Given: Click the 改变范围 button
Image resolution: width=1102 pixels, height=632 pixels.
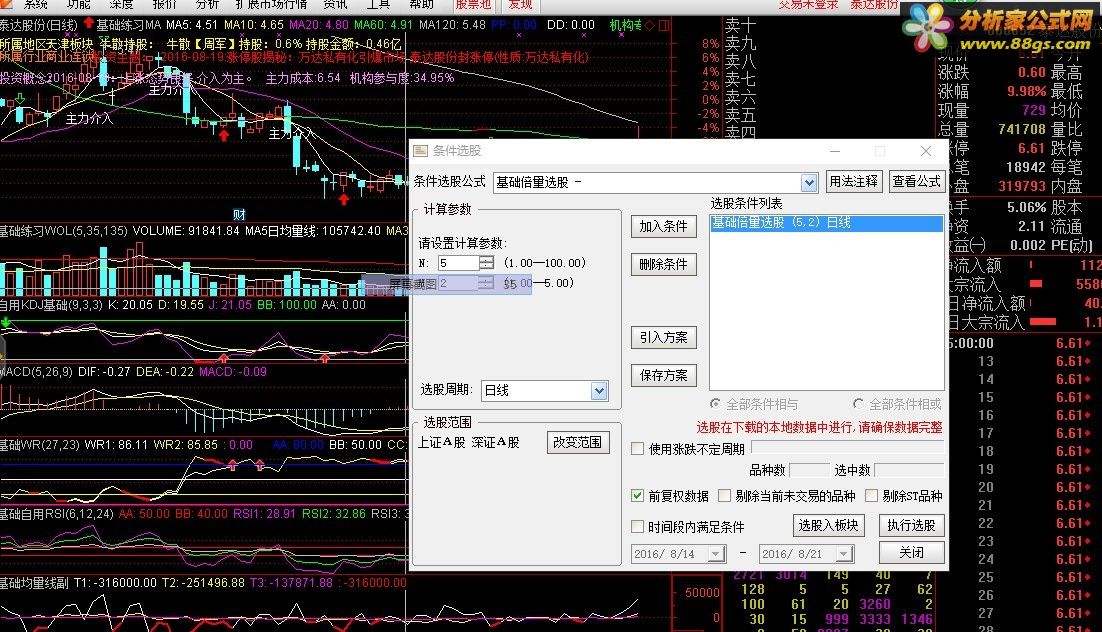Looking at the screenshot, I should [x=578, y=442].
